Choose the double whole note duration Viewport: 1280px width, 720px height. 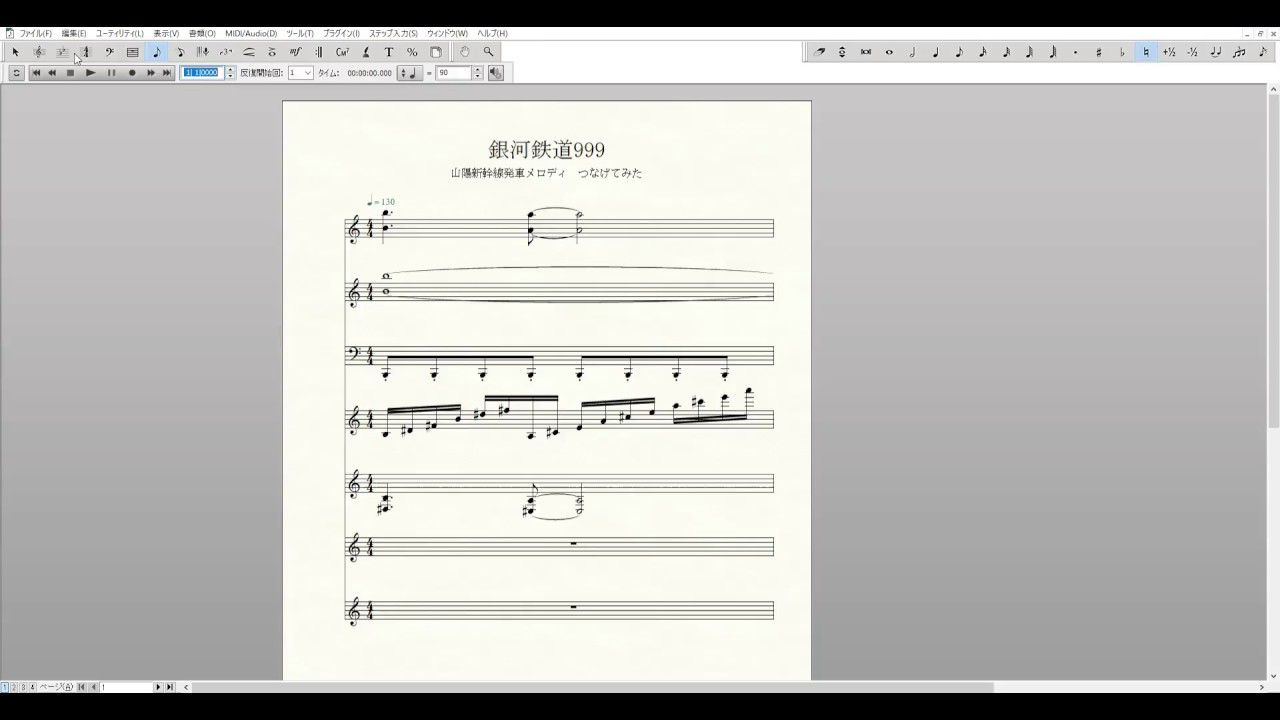coord(866,52)
